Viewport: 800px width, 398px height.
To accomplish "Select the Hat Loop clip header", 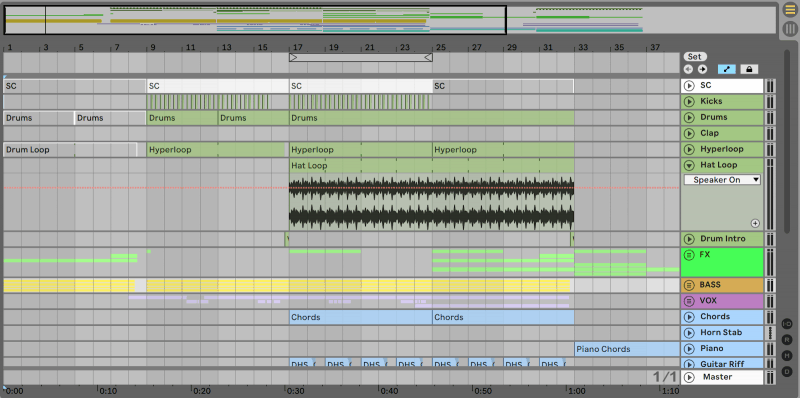I will point(432,166).
